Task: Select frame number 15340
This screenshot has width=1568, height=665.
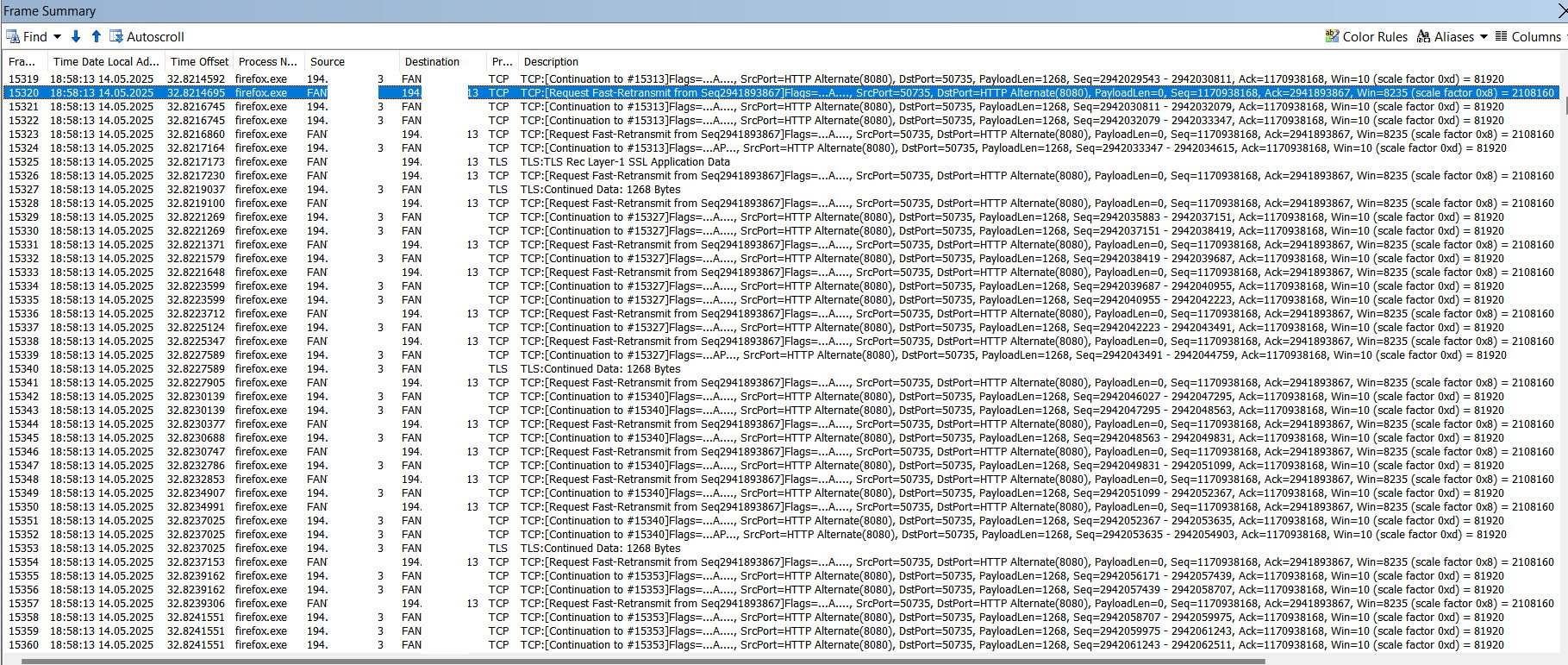Action: click(x=23, y=369)
